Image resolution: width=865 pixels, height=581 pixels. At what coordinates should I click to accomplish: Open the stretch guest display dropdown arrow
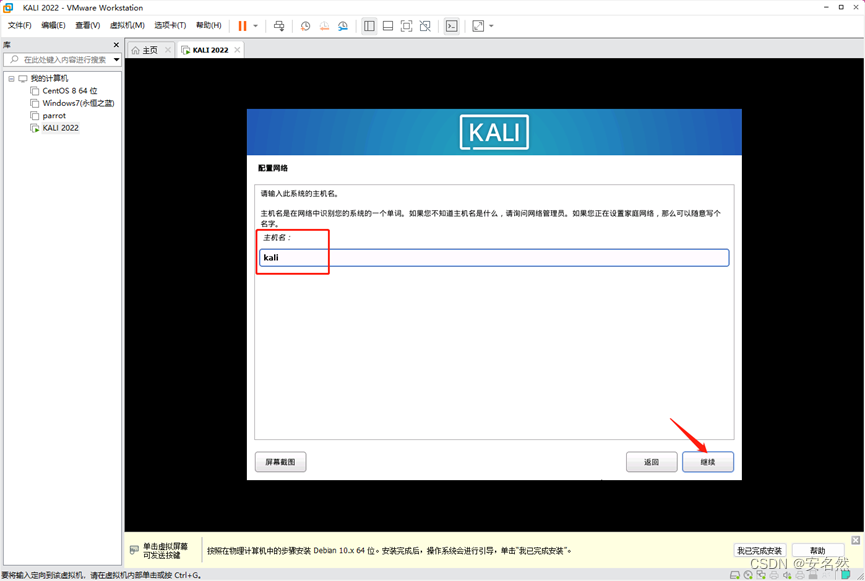[492, 26]
